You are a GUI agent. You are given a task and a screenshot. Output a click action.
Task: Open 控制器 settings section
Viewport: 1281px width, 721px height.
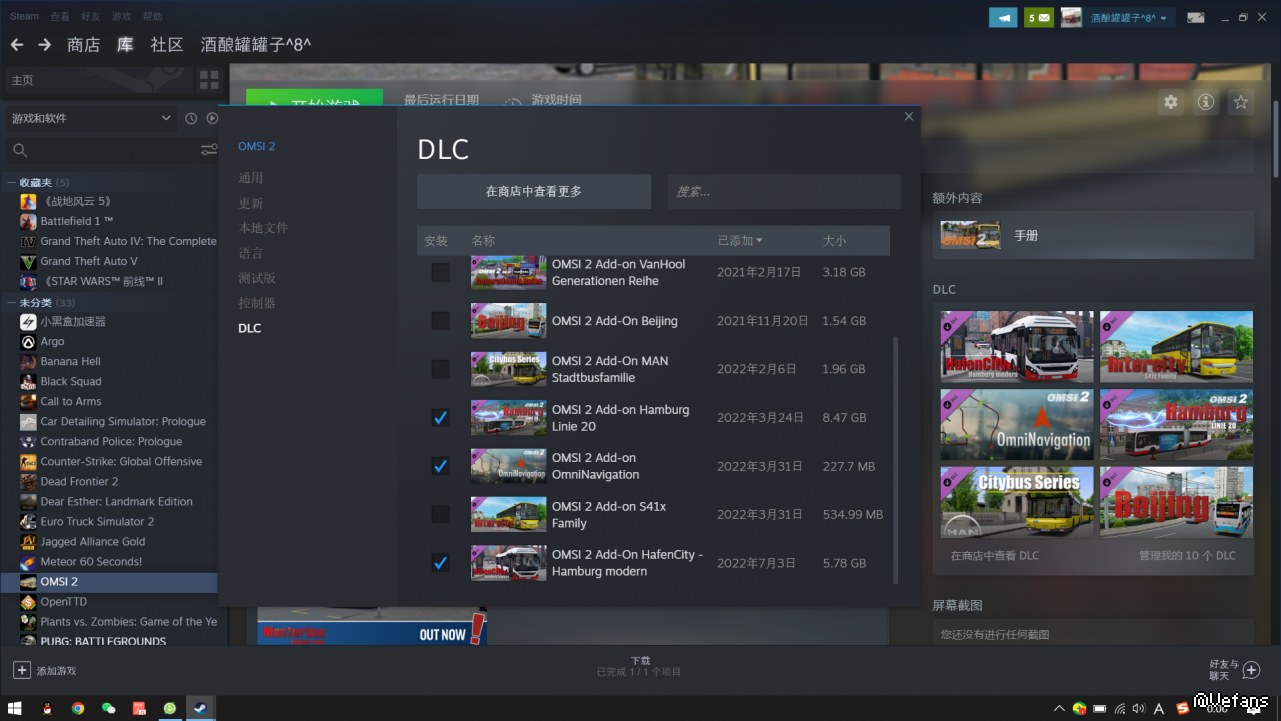[x=257, y=303]
